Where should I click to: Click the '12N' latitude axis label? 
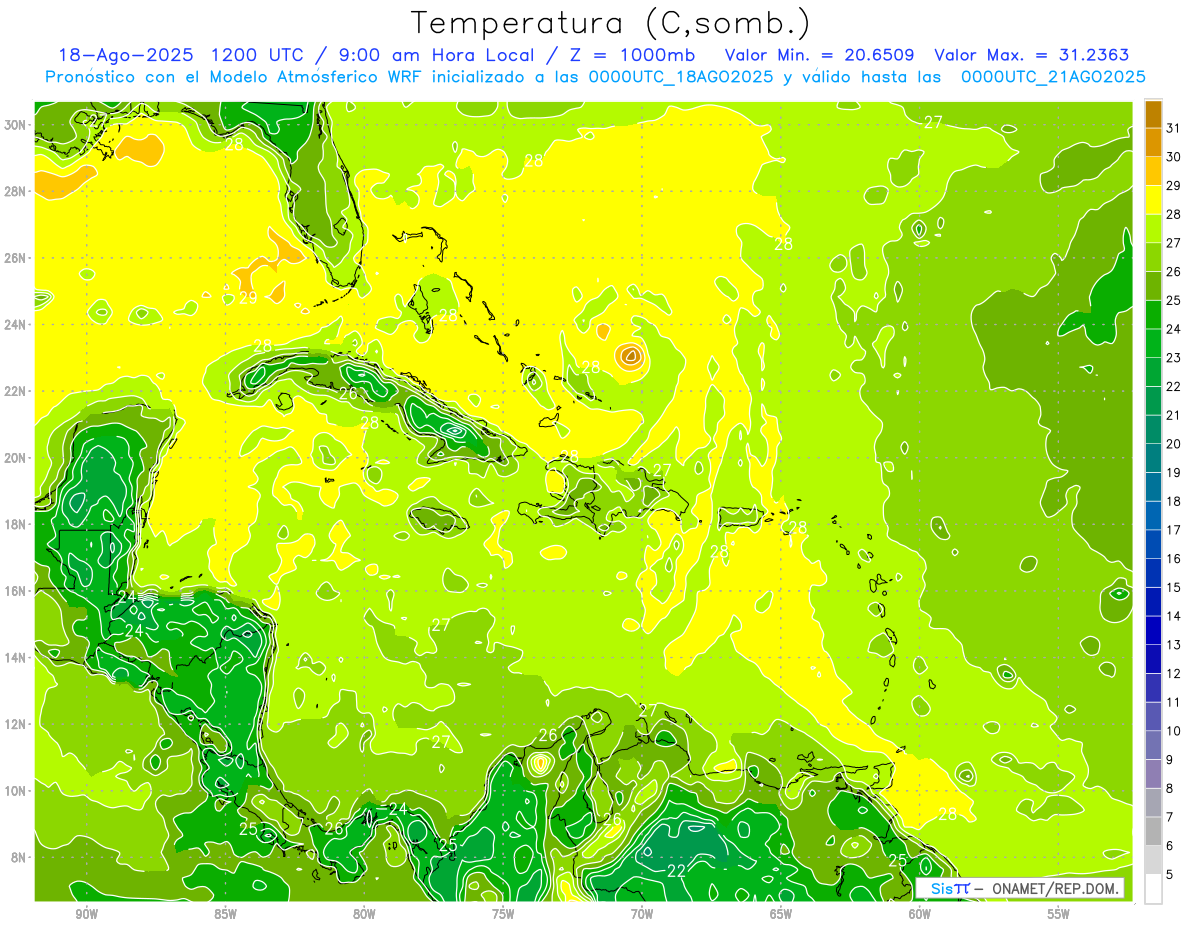tap(16, 724)
